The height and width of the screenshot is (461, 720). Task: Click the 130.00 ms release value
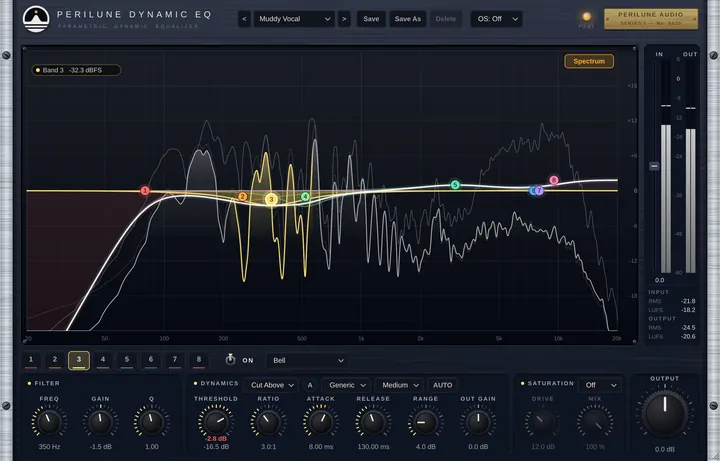click(373, 447)
